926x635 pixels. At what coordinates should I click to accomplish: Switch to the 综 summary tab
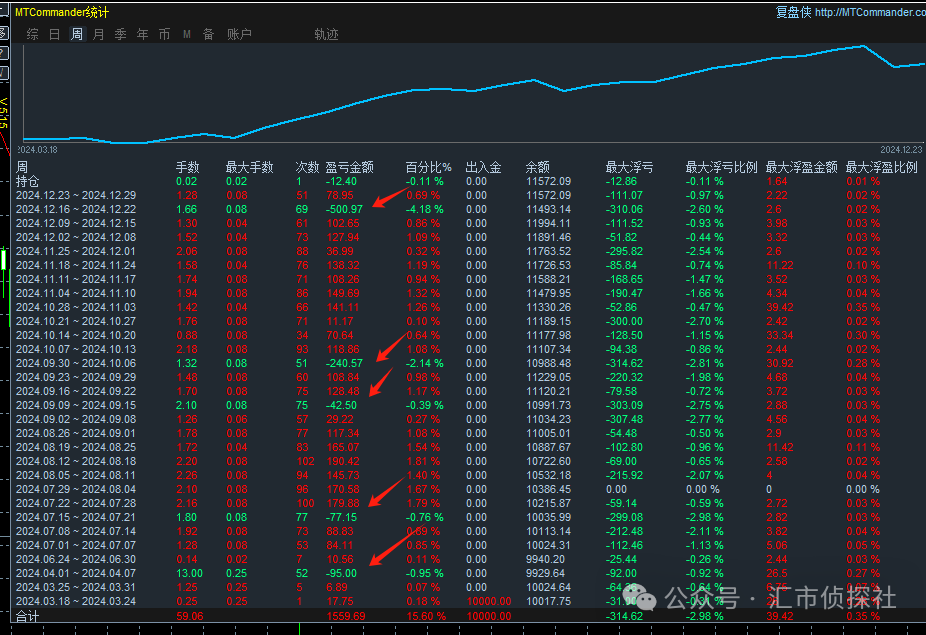pyautogui.click(x=32, y=34)
